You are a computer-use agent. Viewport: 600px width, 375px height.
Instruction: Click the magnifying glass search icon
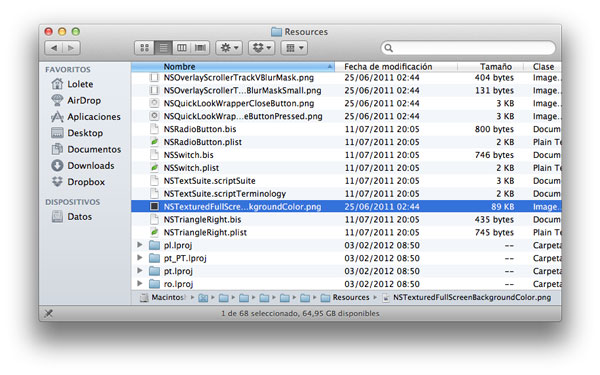click(388, 48)
